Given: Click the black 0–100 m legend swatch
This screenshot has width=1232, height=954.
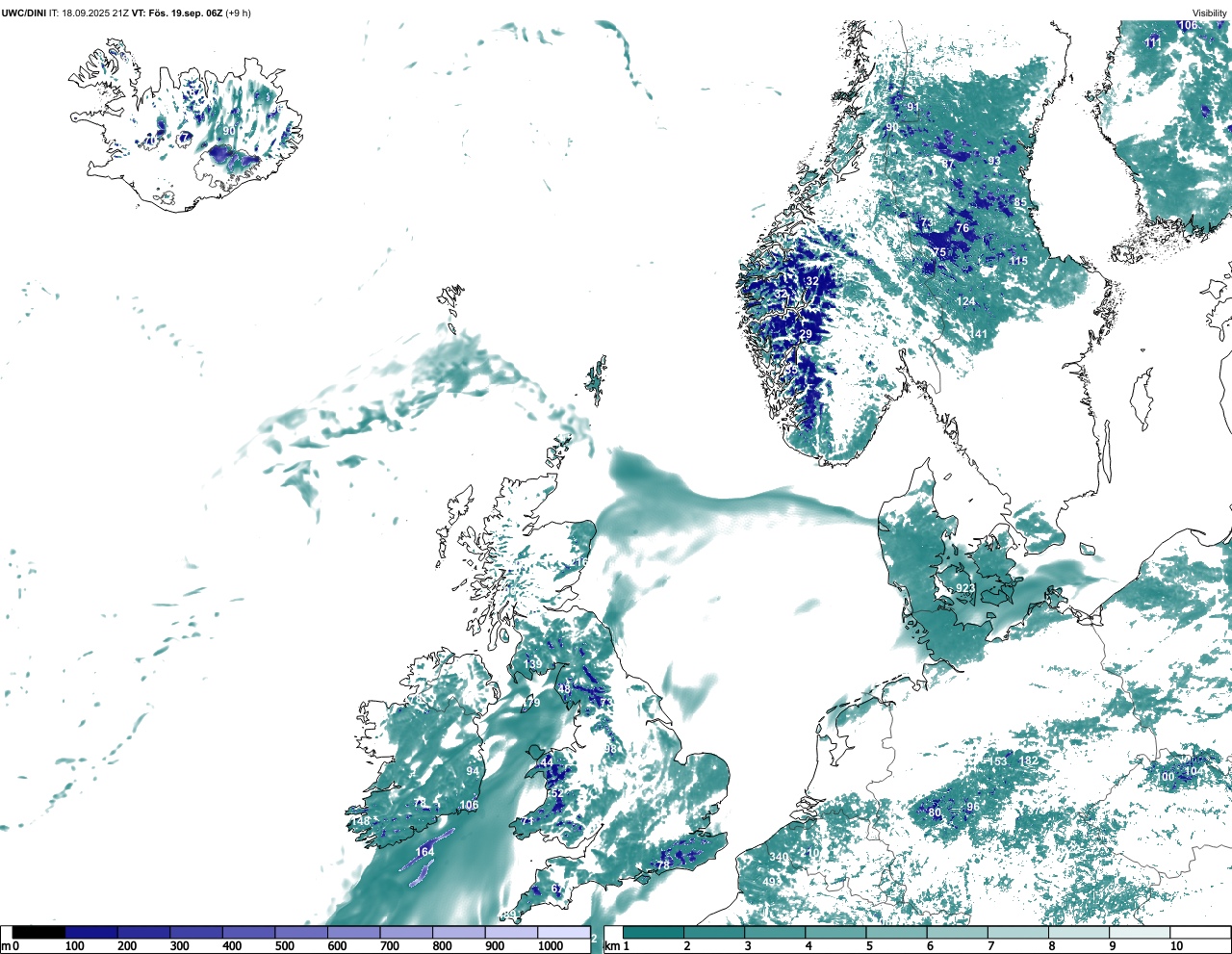Looking at the screenshot, I should pos(39,932).
